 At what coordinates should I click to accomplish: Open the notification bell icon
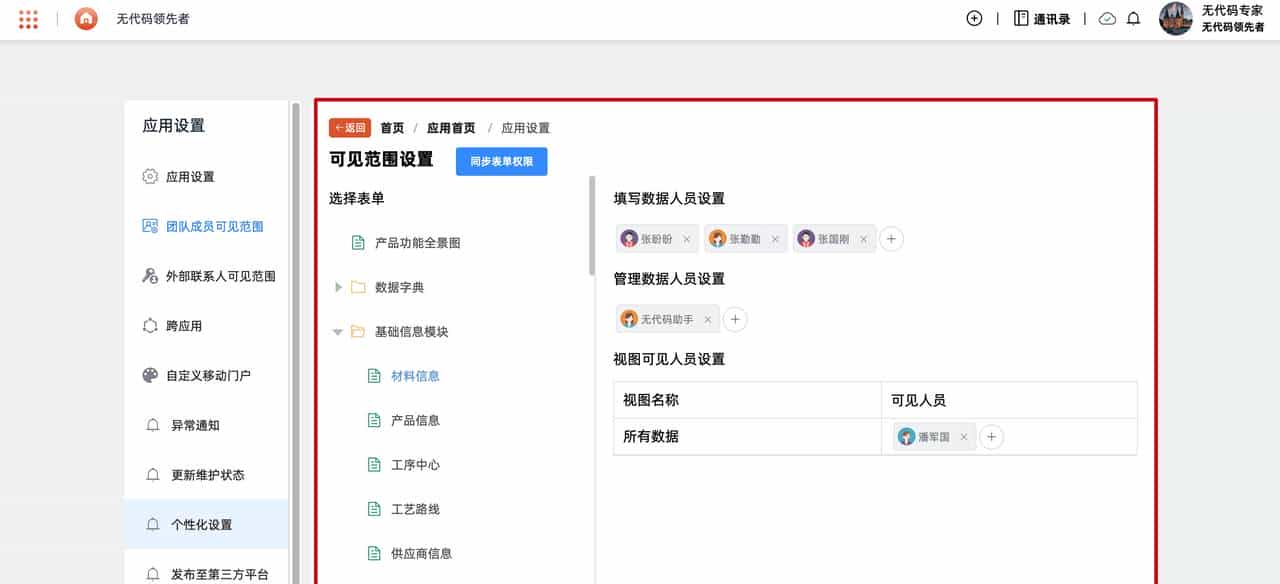point(1133,18)
